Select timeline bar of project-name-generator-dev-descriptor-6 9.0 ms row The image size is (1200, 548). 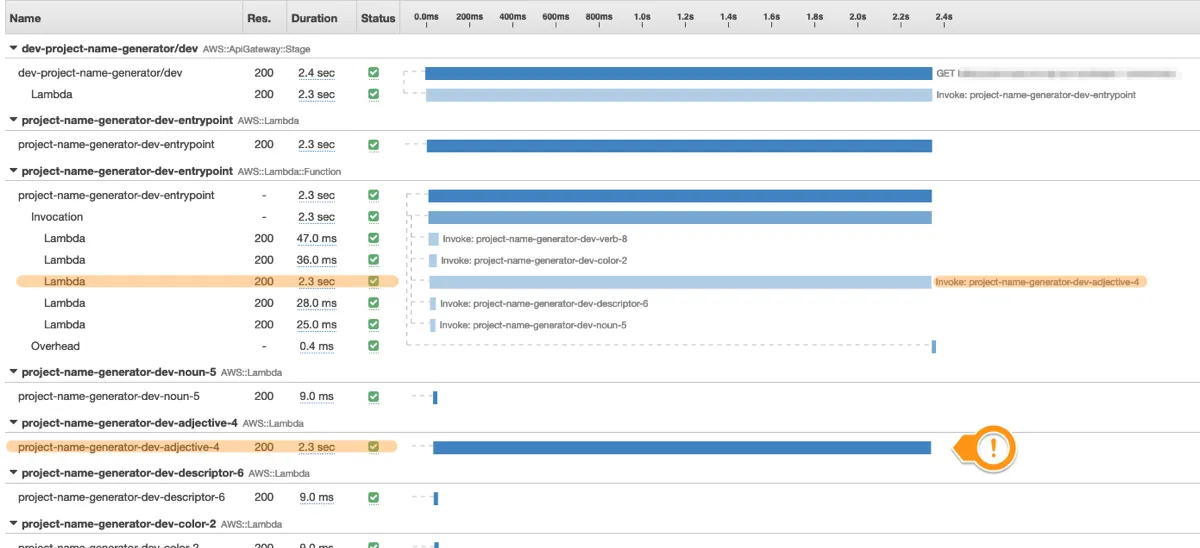[435, 497]
